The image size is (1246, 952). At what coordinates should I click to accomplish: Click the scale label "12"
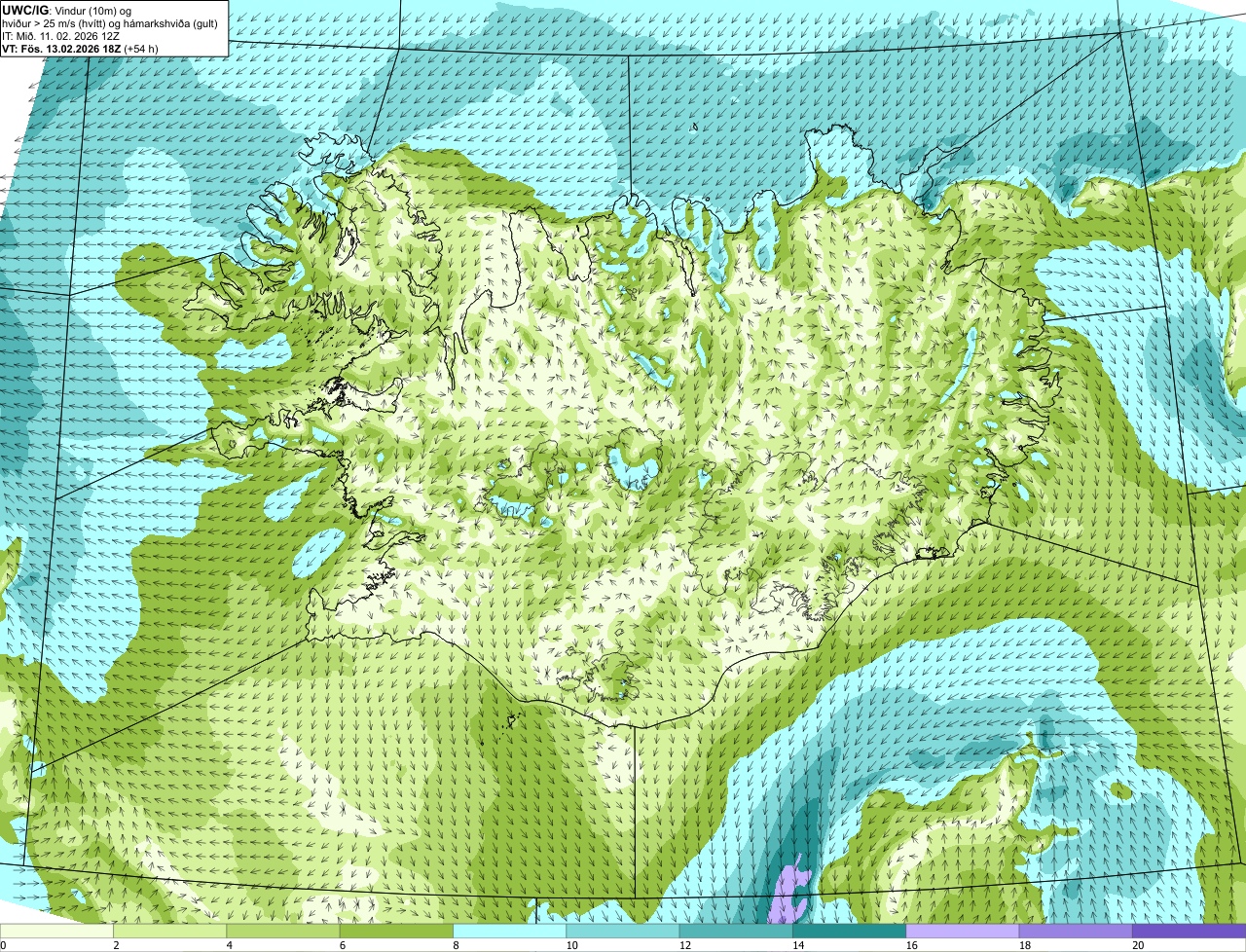click(683, 945)
